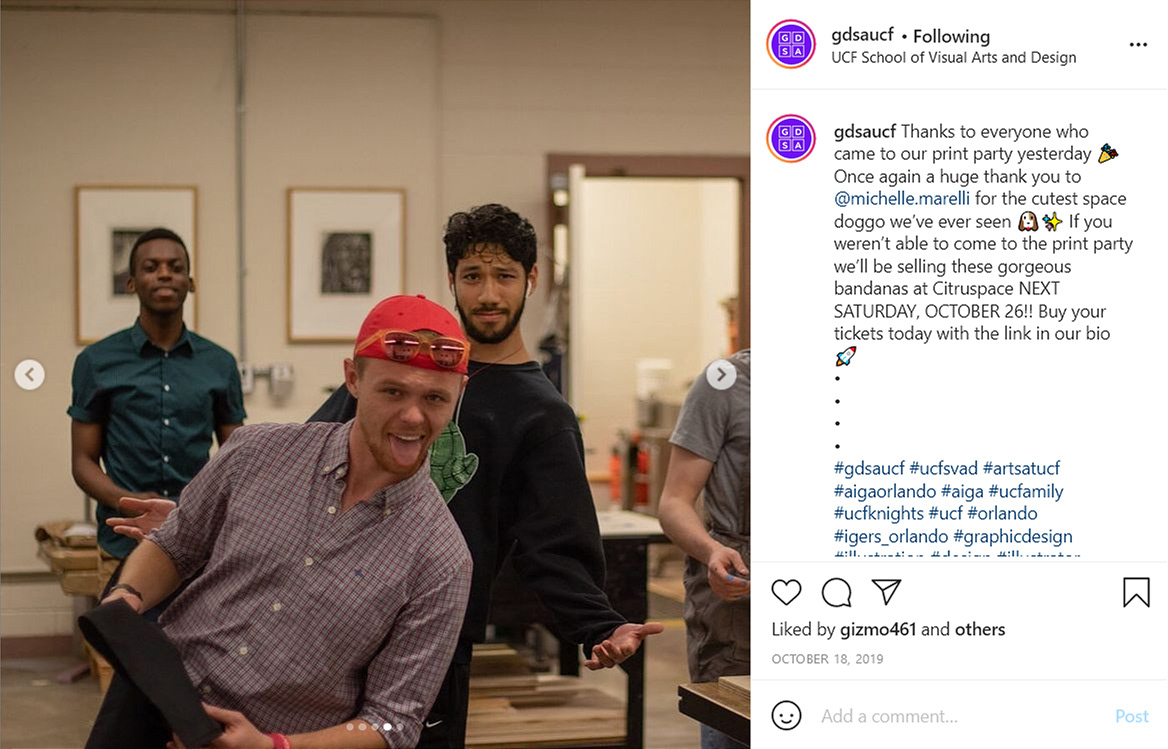The width and height of the screenshot is (1168, 749).
Task: Open the #ucfknights hashtag
Action: [x=878, y=514]
